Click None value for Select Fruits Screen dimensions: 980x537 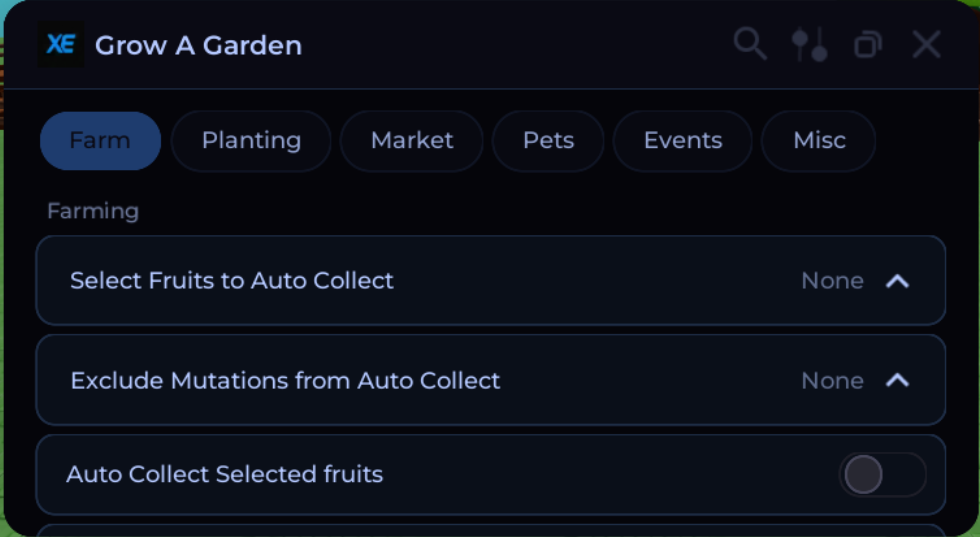coord(832,281)
